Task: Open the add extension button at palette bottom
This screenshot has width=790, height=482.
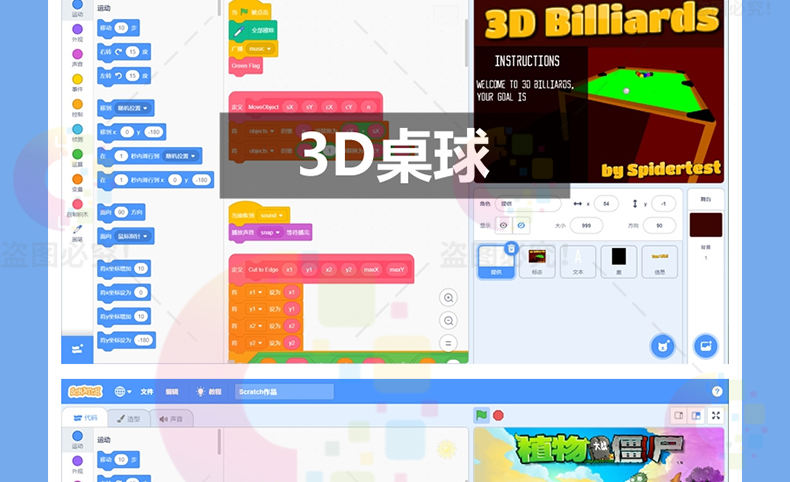Action: (77, 349)
